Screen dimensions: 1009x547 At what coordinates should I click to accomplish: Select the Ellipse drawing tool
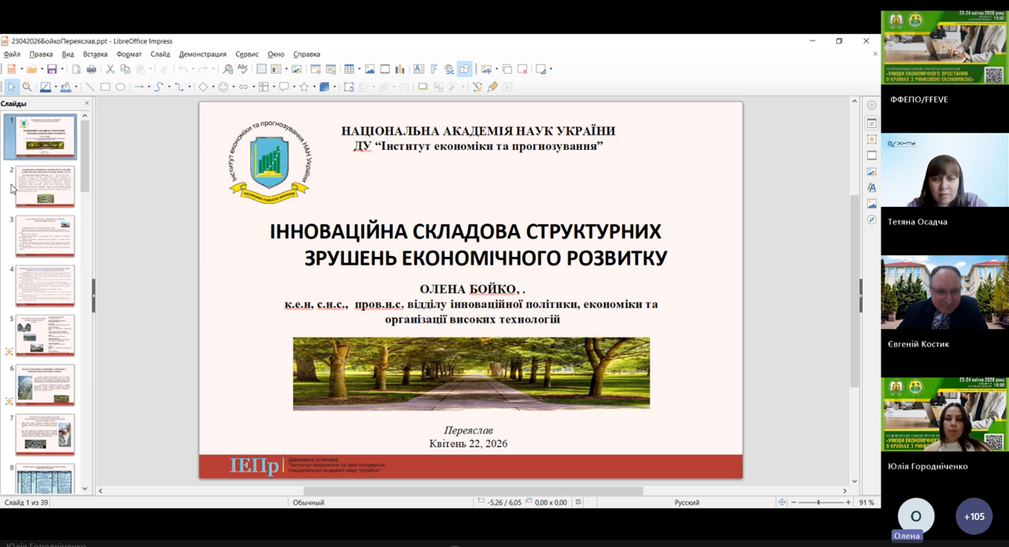[120, 87]
